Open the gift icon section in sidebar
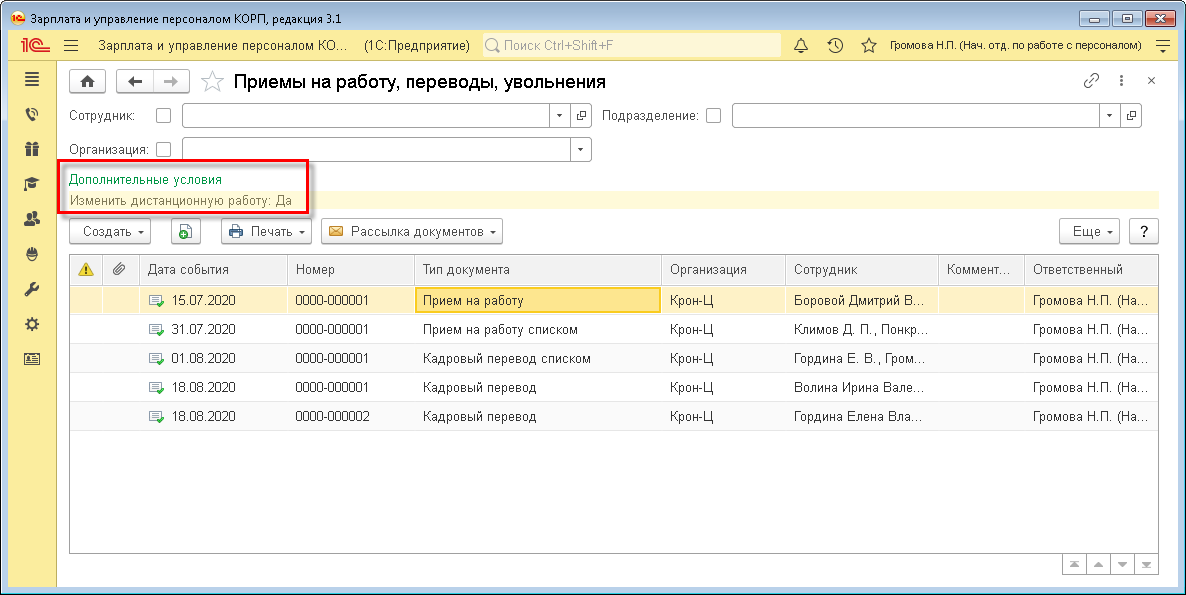 pyautogui.click(x=32, y=149)
